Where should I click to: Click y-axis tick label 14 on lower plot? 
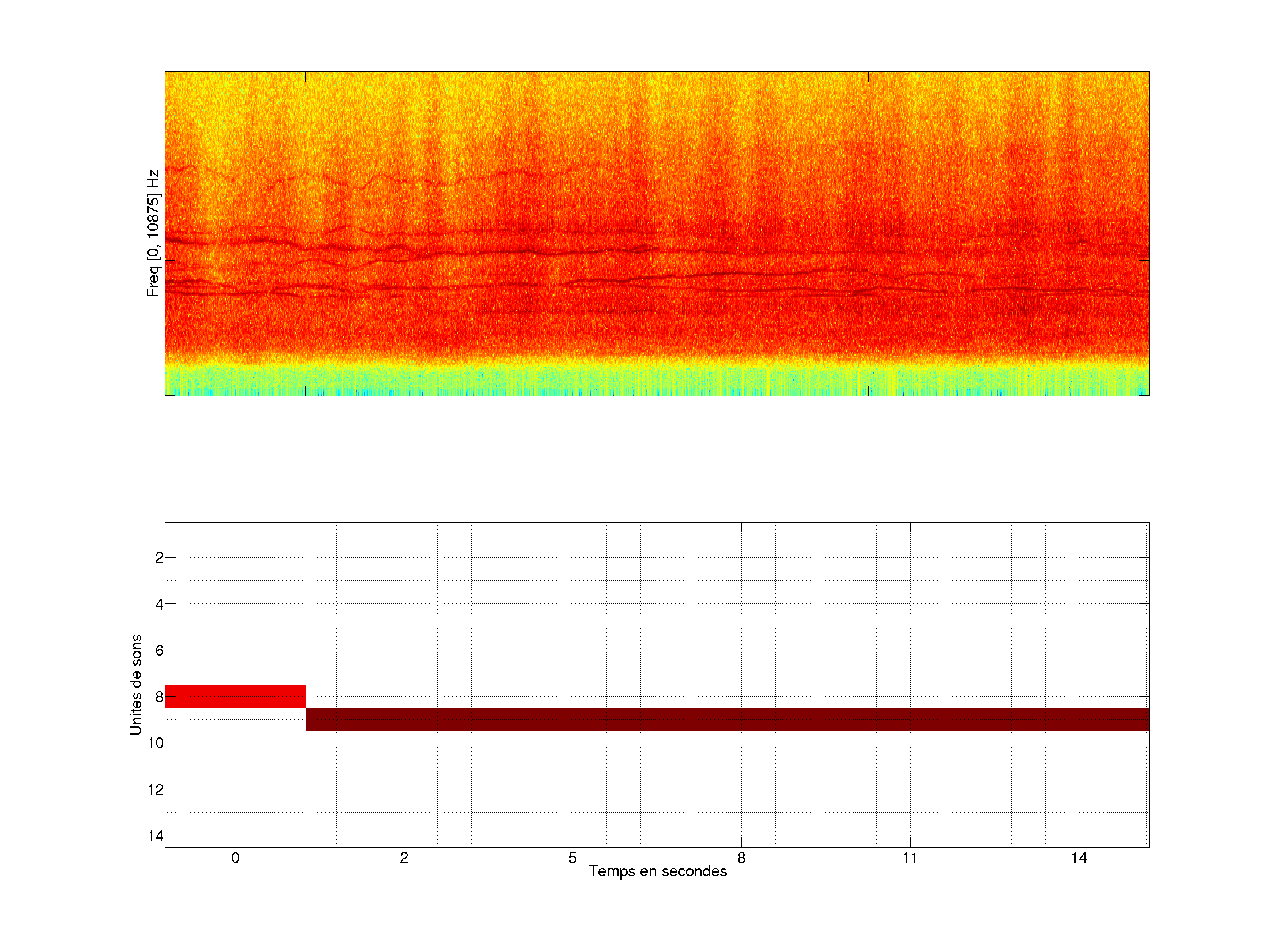pos(156,836)
